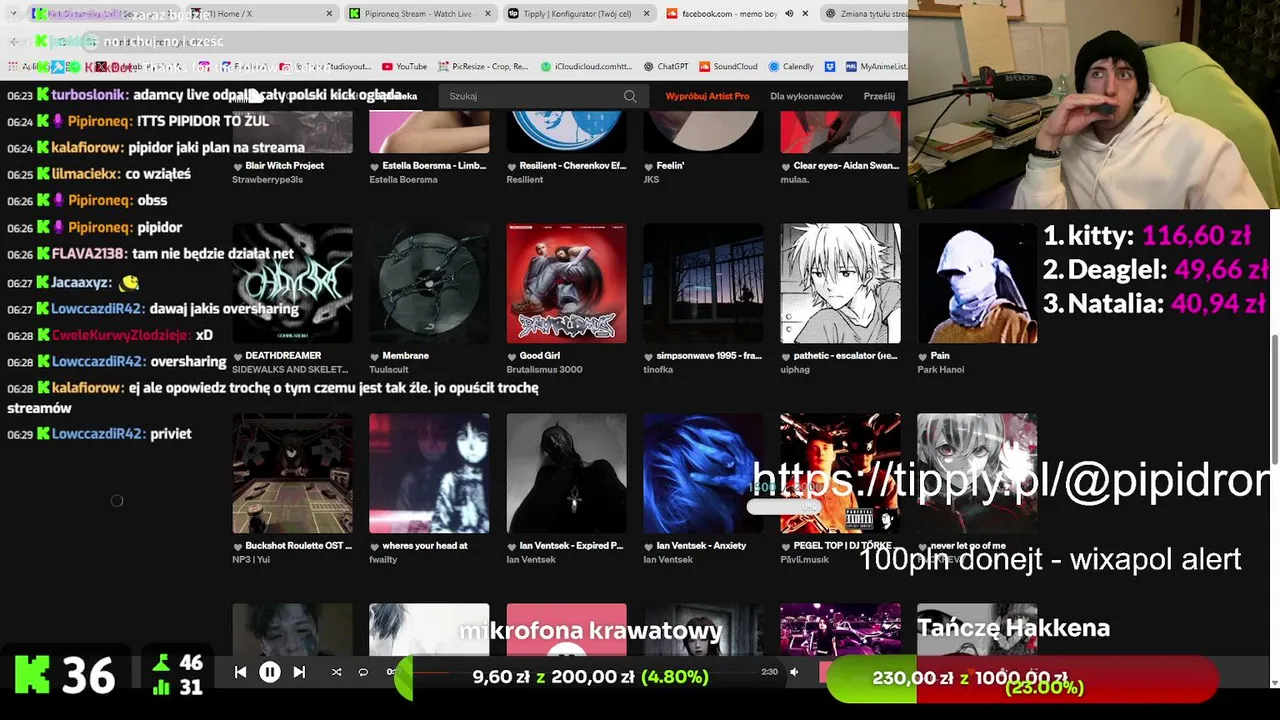Open Wypróbuj Artist Pro link
1280x720 pixels.
(x=707, y=96)
